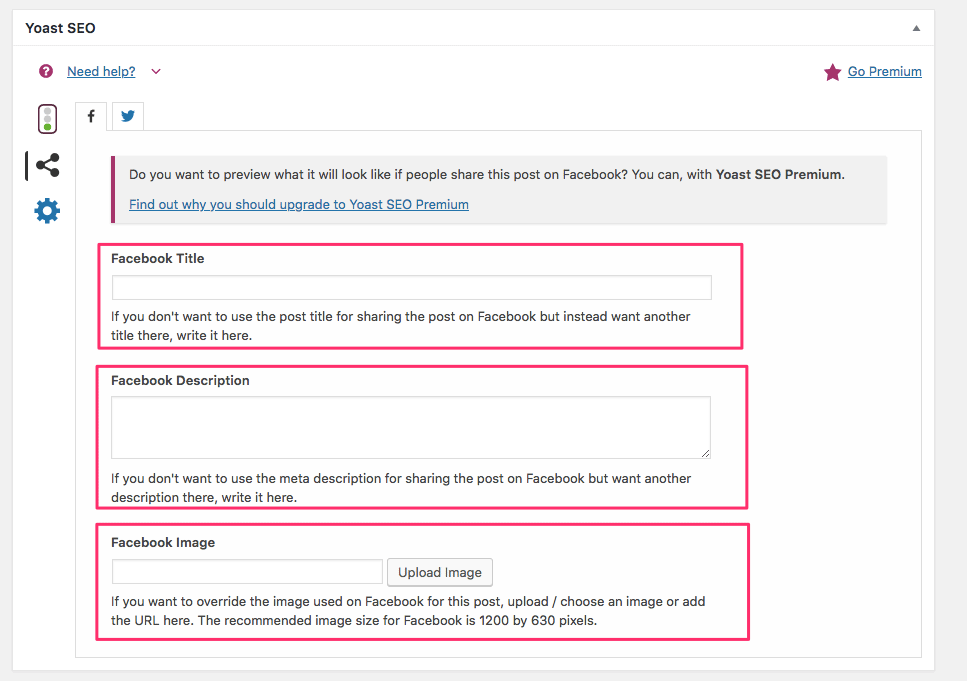Click the Go Premium star icon
Viewport: 967px width, 681px height.
pyautogui.click(x=833, y=72)
